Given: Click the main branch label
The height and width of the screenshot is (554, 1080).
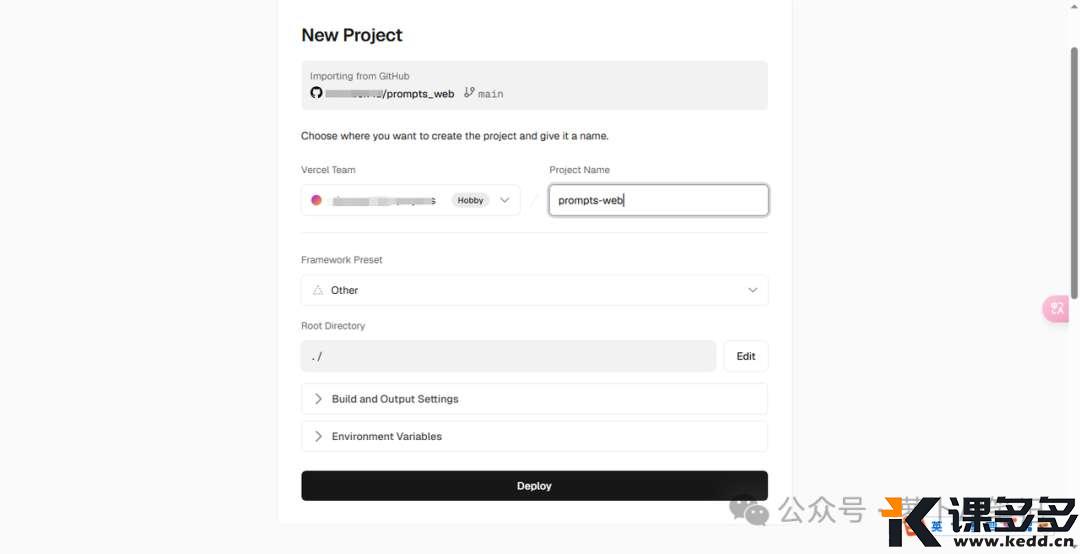Looking at the screenshot, I should click(x=490, y=94).
